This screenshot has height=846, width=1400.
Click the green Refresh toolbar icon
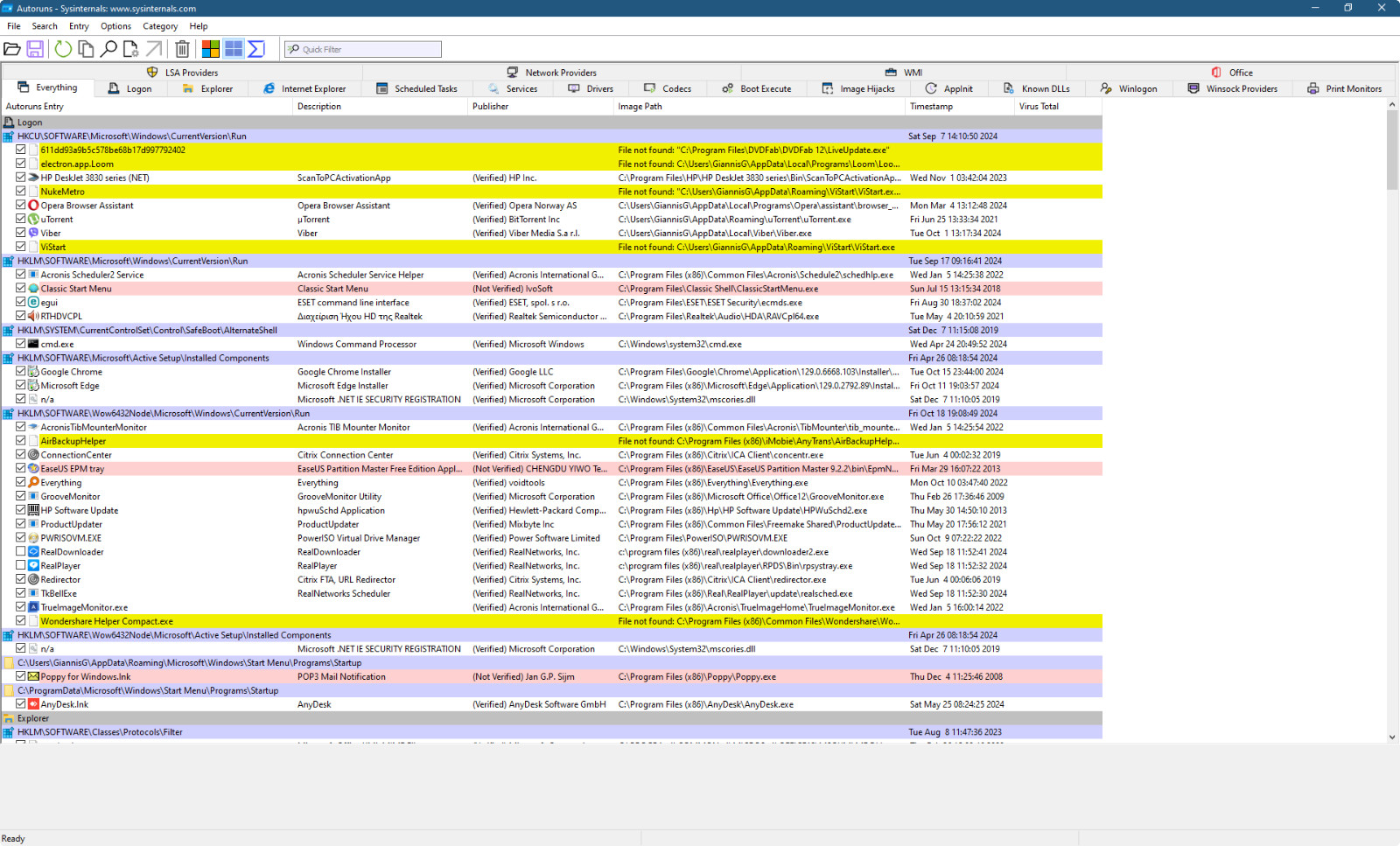[x=63, y=49]
